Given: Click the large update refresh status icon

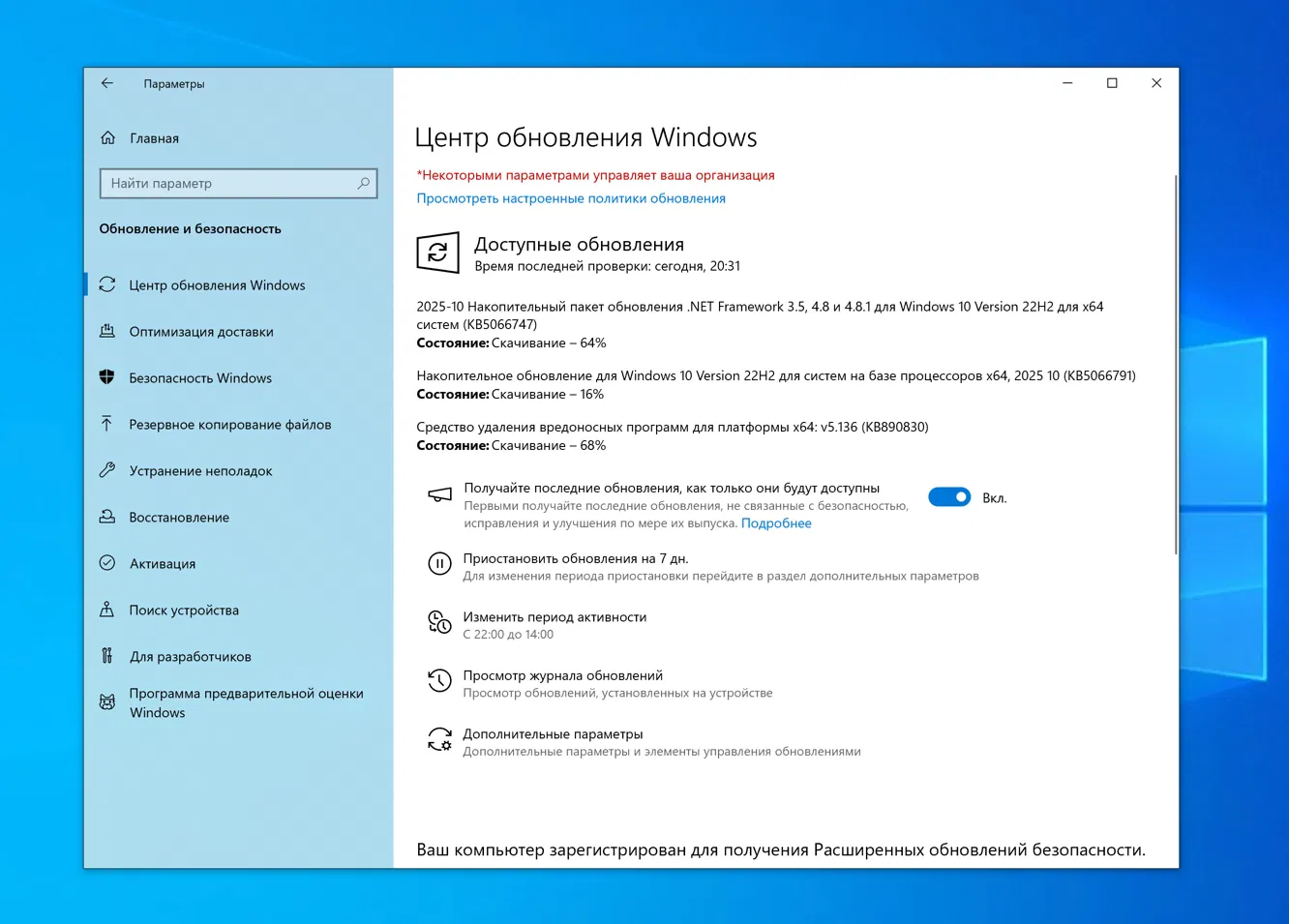Looking at the screenshot, I should [437, 253].
